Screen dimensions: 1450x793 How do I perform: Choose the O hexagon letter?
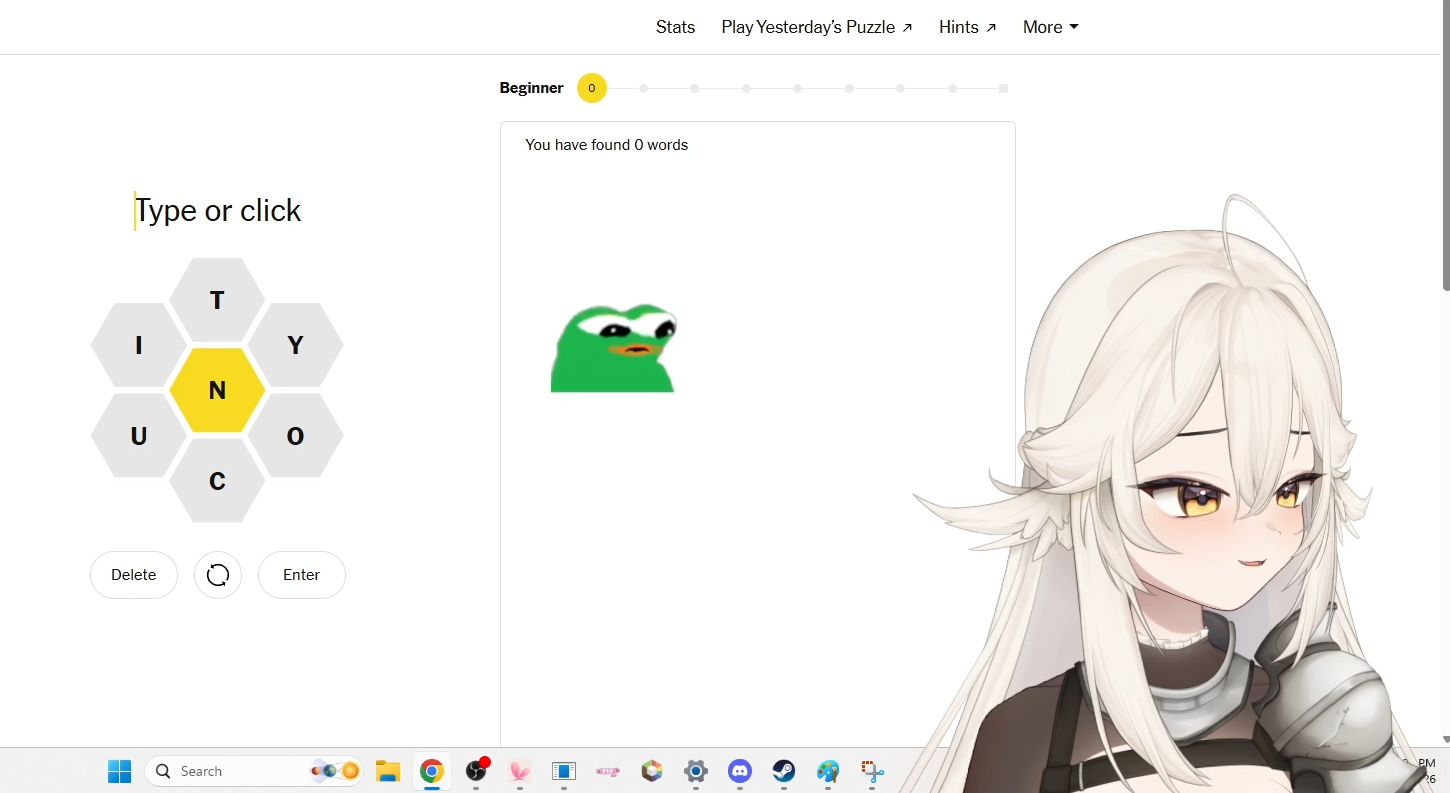pyautogui.click(x=295, y=436)
